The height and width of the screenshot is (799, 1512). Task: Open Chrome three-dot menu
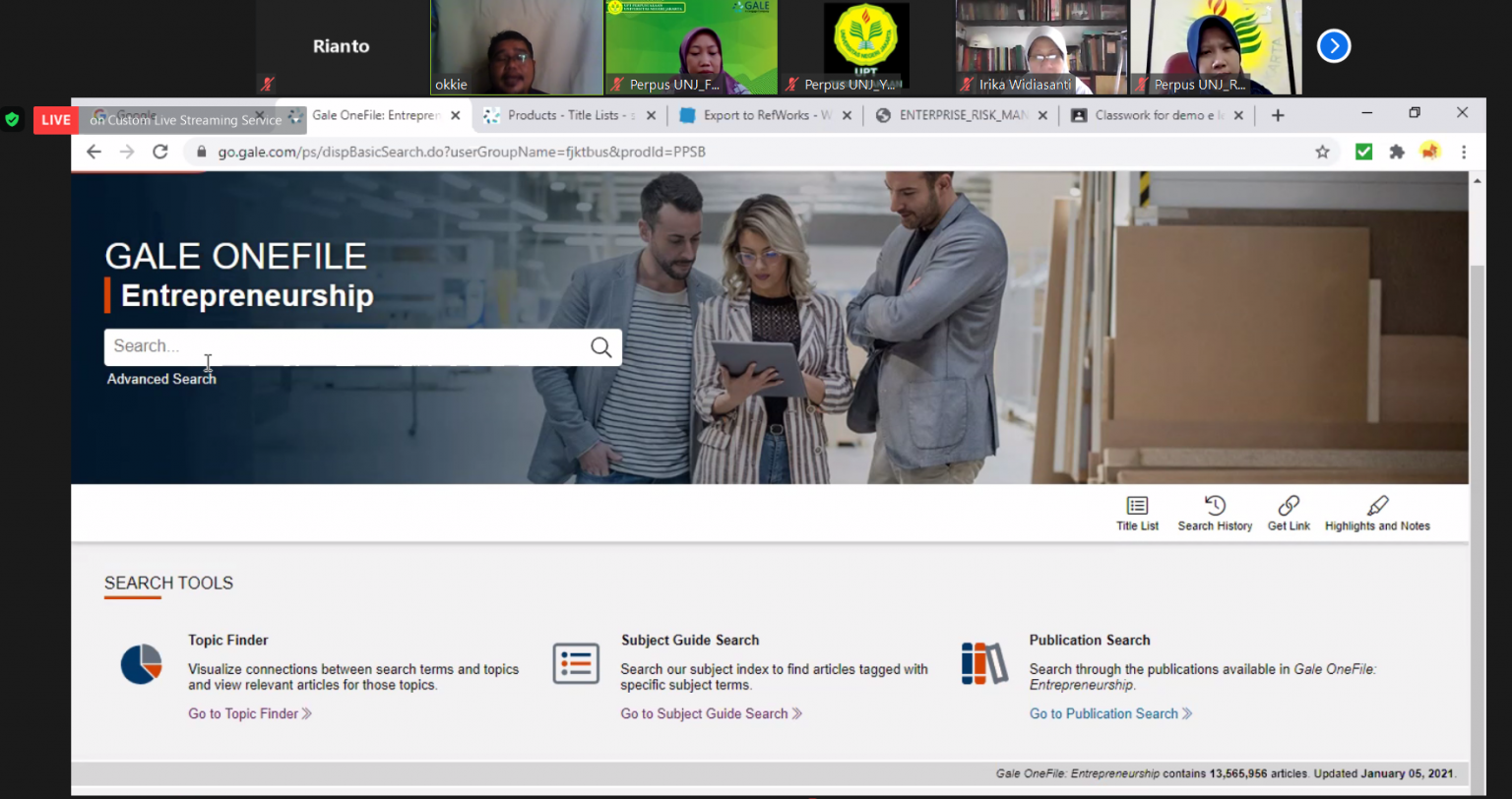pyautogui.click(x=1464, y=152)
